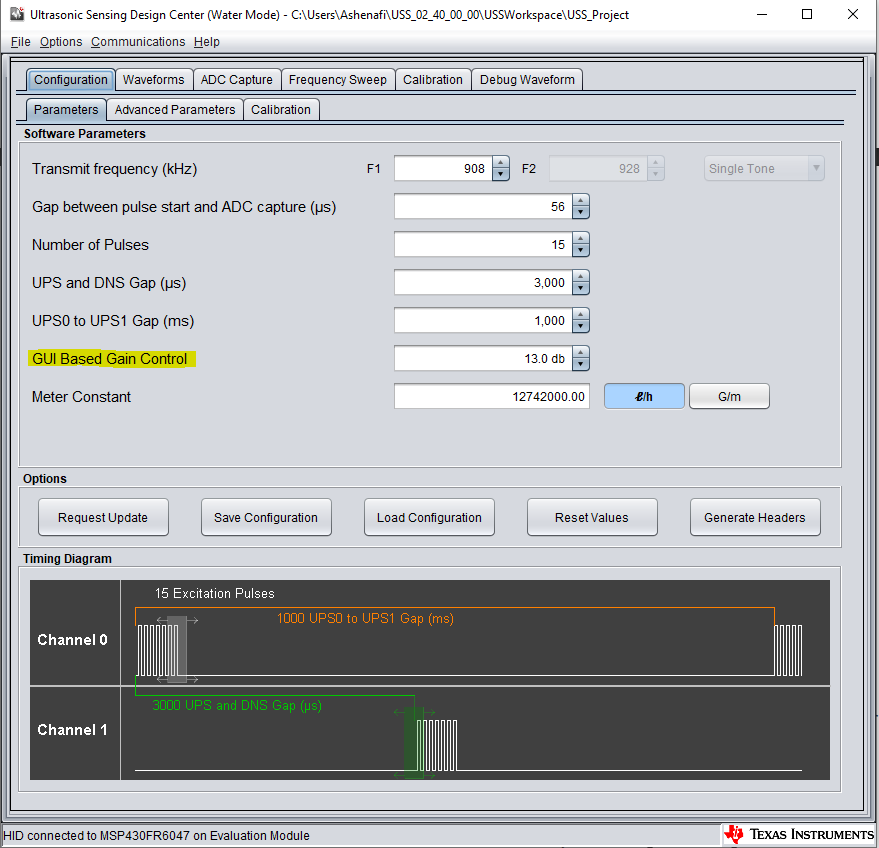Open the File menu
The image size is (879, 848).
pos(21,42)
